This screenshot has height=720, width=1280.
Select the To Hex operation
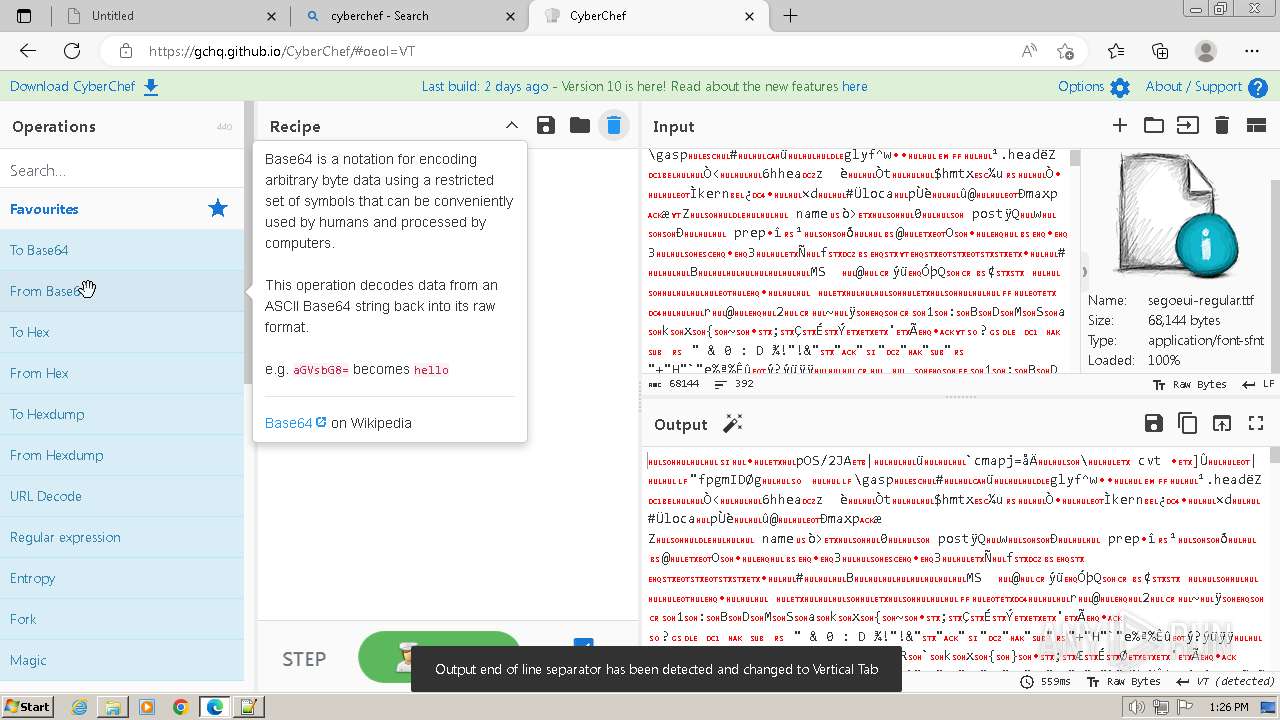122,332
